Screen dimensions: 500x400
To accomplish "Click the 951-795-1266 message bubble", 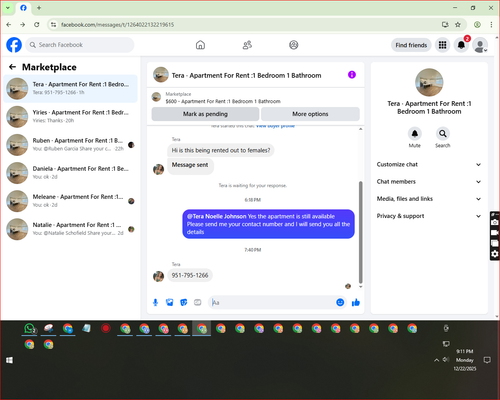I will click(190, 275).
